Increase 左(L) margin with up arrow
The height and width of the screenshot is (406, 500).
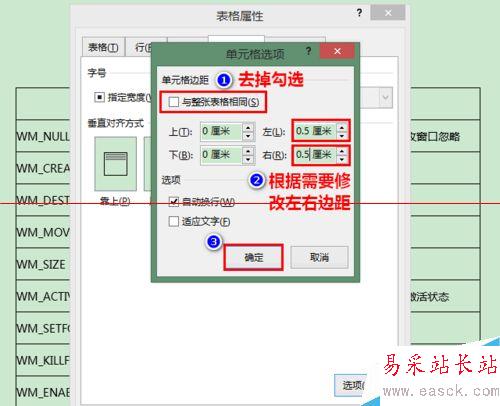click(342, 127)
